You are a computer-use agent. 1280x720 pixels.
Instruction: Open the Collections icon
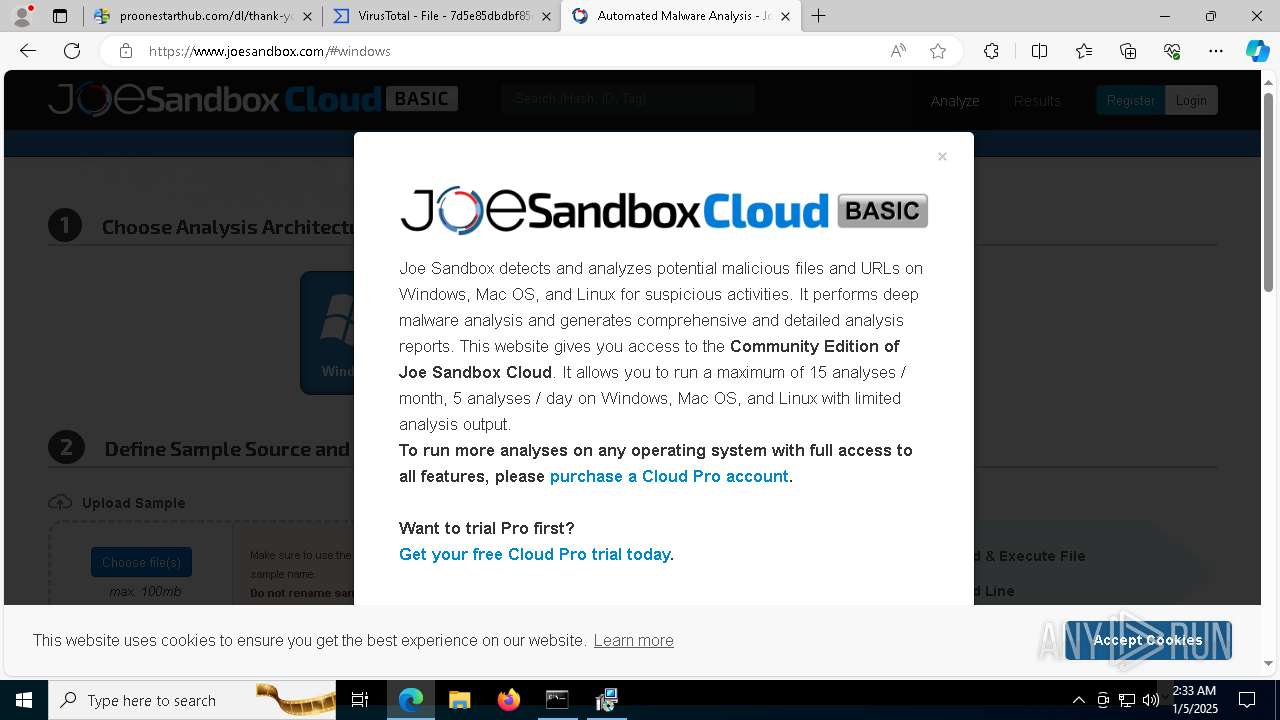pos(1128,51)
